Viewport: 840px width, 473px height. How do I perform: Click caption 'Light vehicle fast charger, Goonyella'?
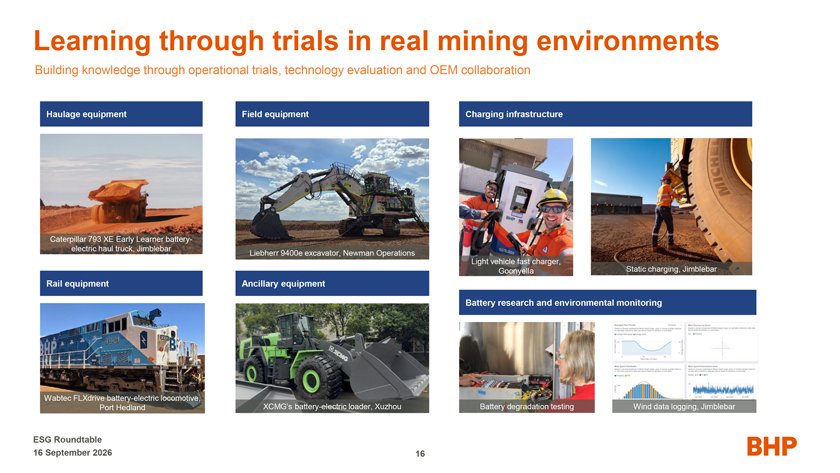tap(516, 266)
